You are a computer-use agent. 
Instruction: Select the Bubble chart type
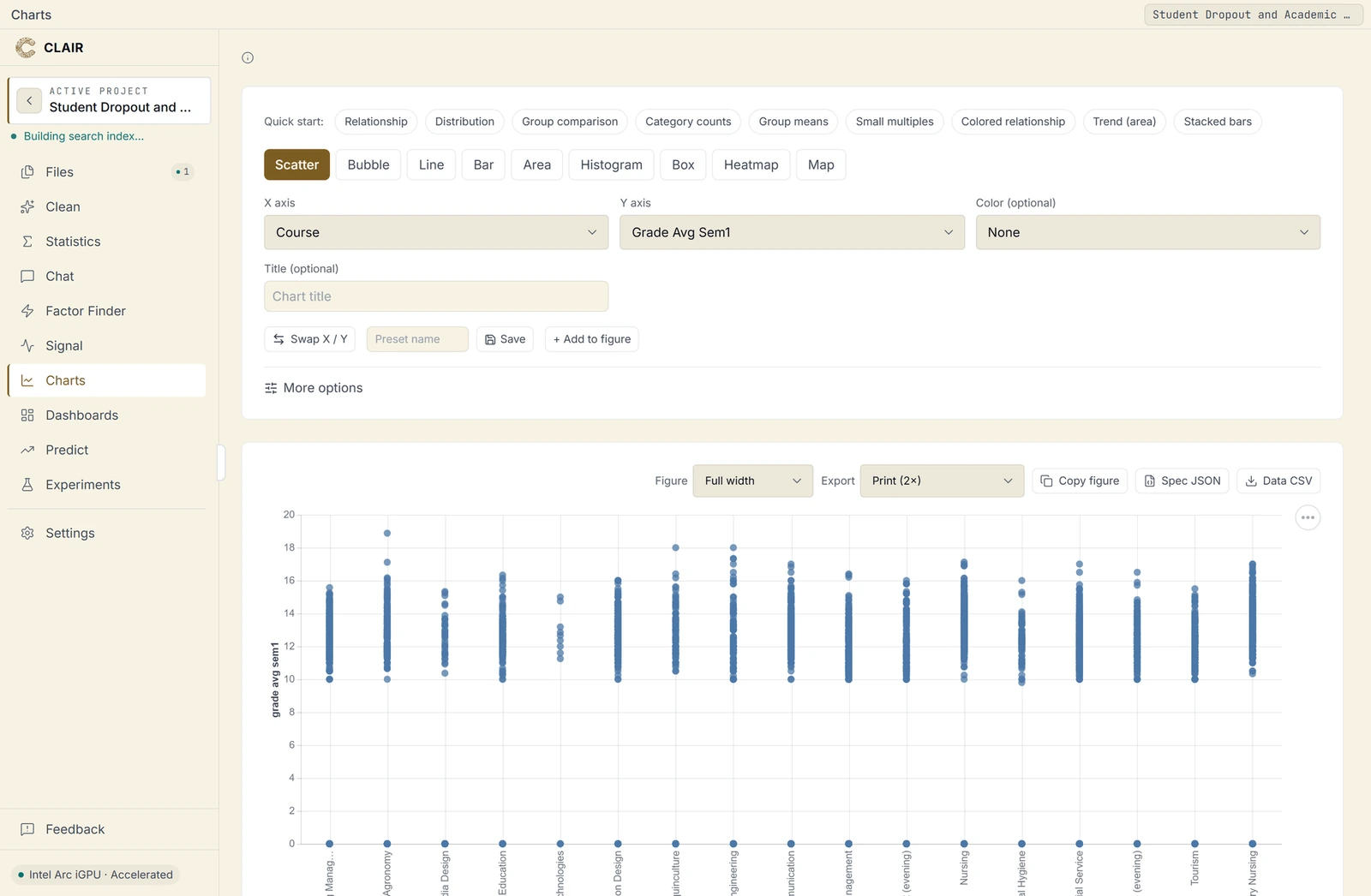point(368,164)
